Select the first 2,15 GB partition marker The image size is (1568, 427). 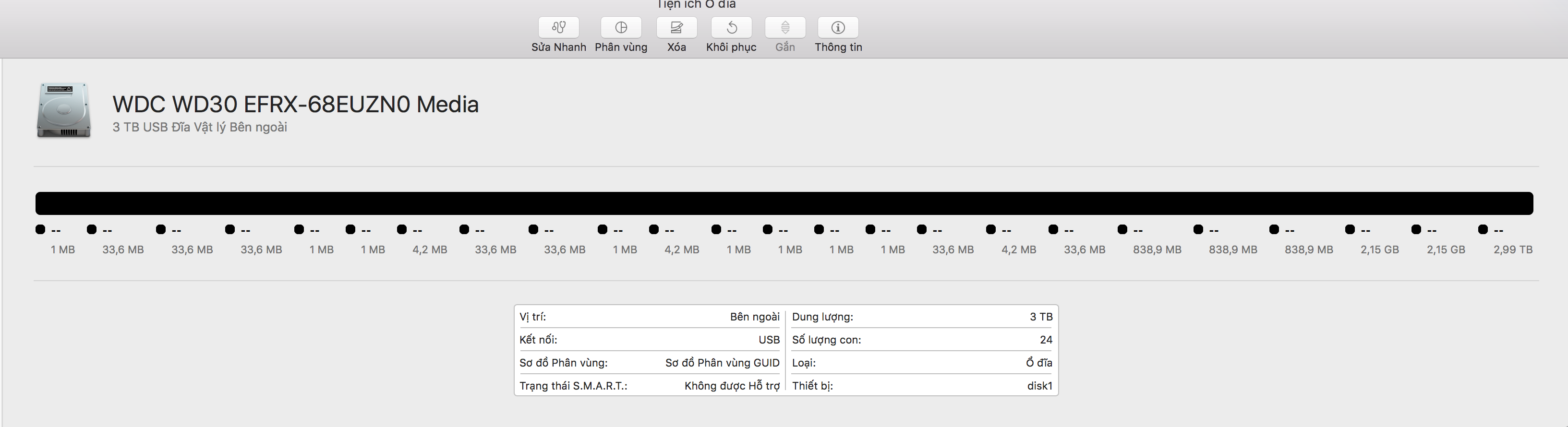pos(1350,229)
